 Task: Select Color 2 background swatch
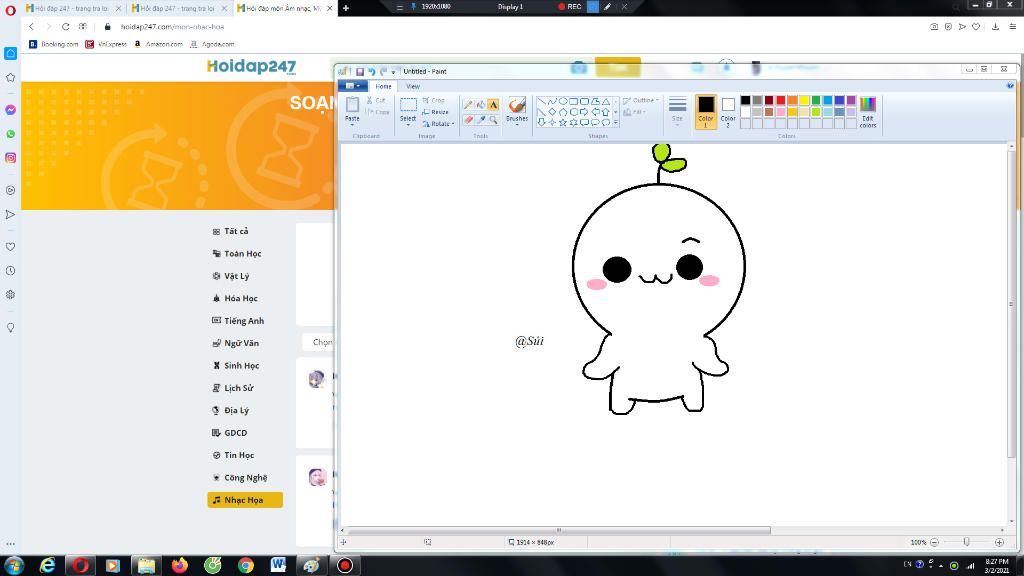click(x=728, y=111)
